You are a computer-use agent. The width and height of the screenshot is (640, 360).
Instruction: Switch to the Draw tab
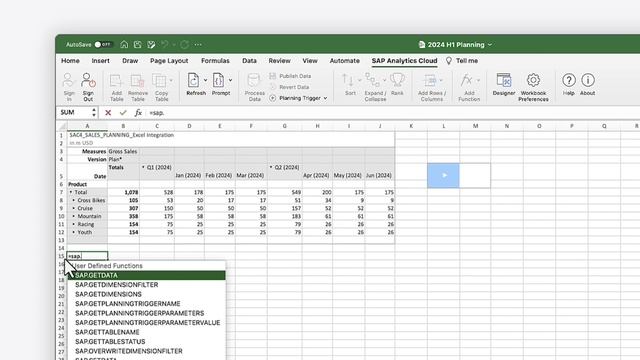tap(130, 60)
